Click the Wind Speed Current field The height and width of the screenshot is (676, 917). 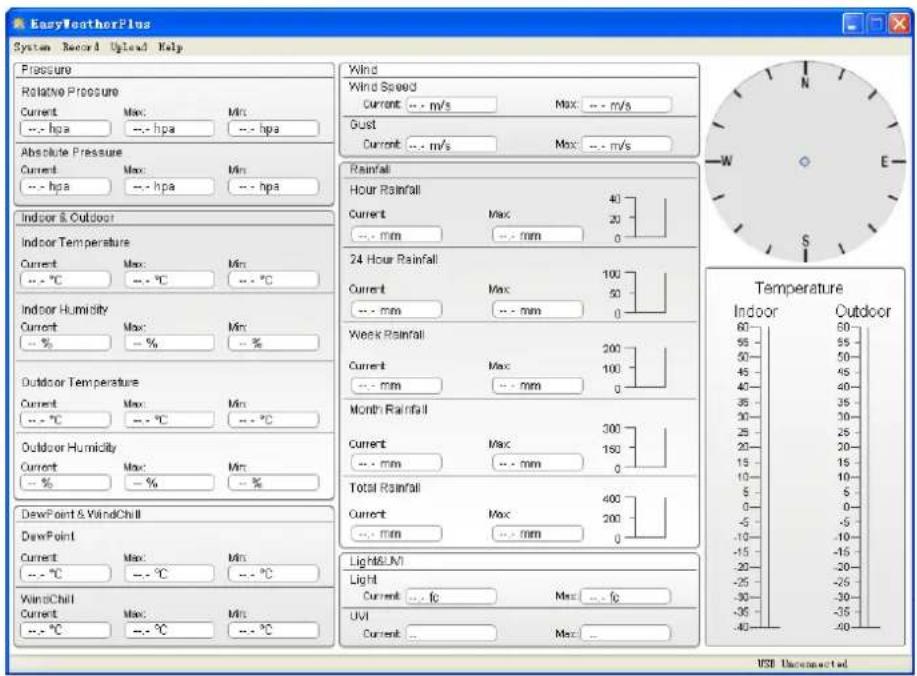(451, 105)
